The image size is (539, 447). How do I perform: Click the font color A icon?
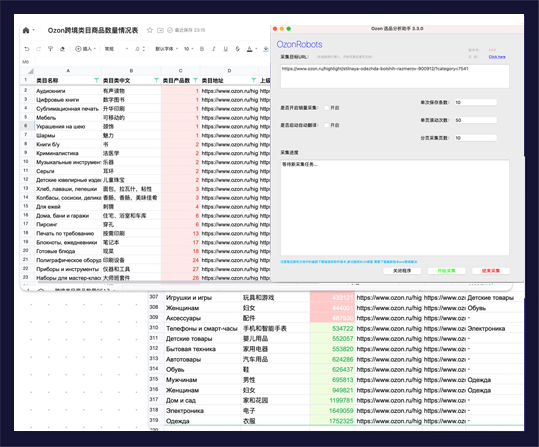[x=250, y=49]
